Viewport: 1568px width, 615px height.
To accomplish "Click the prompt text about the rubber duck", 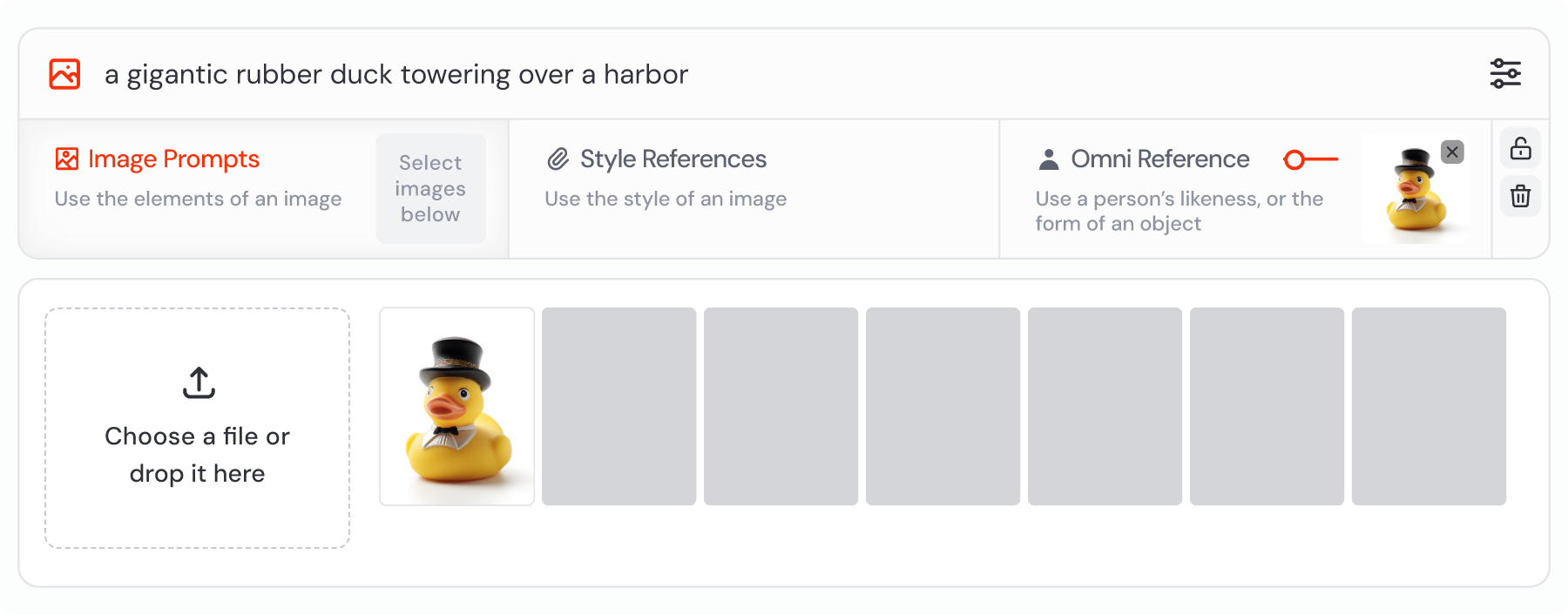I will click(x=396, y=74).
